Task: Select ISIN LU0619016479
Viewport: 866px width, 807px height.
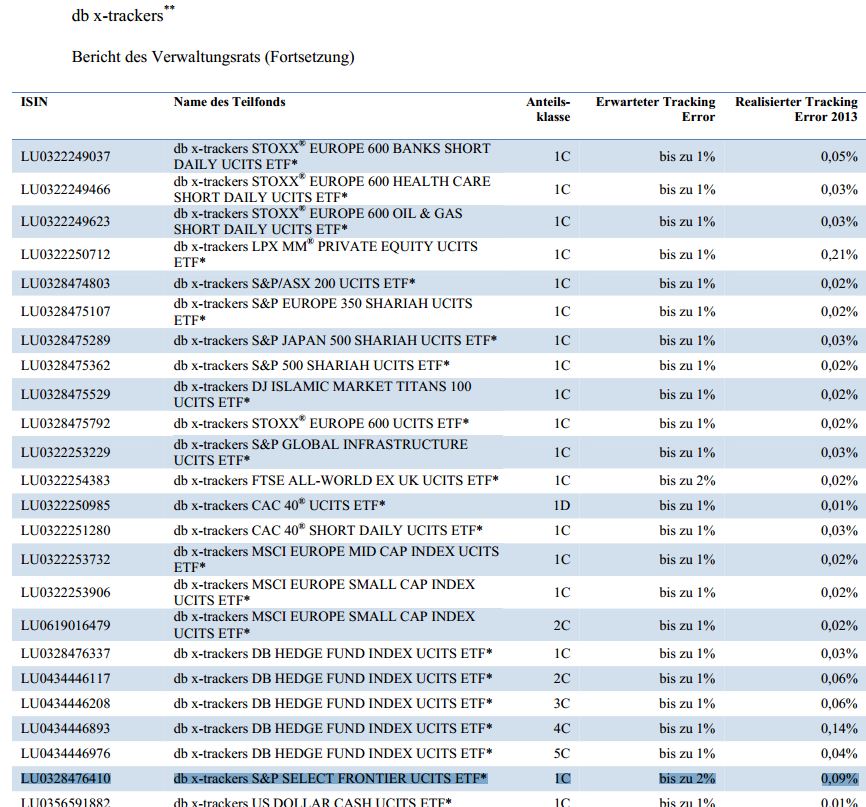Action: [66, 625]
